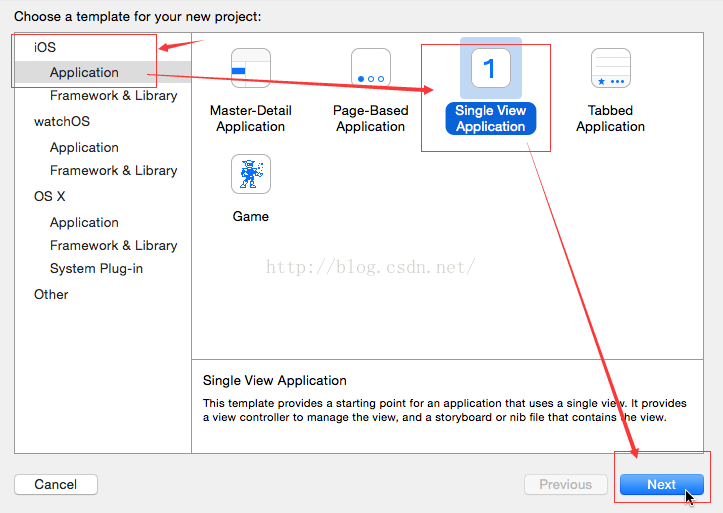Viewport: 723px width, 513px height.
Task: Click the OS X section header
Action: coord(49,196)
